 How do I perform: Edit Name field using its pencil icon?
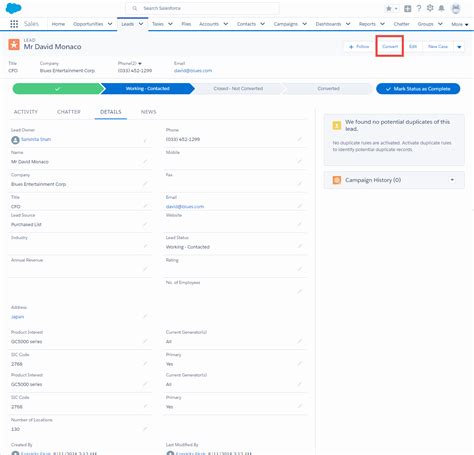[x=145, y=162]
